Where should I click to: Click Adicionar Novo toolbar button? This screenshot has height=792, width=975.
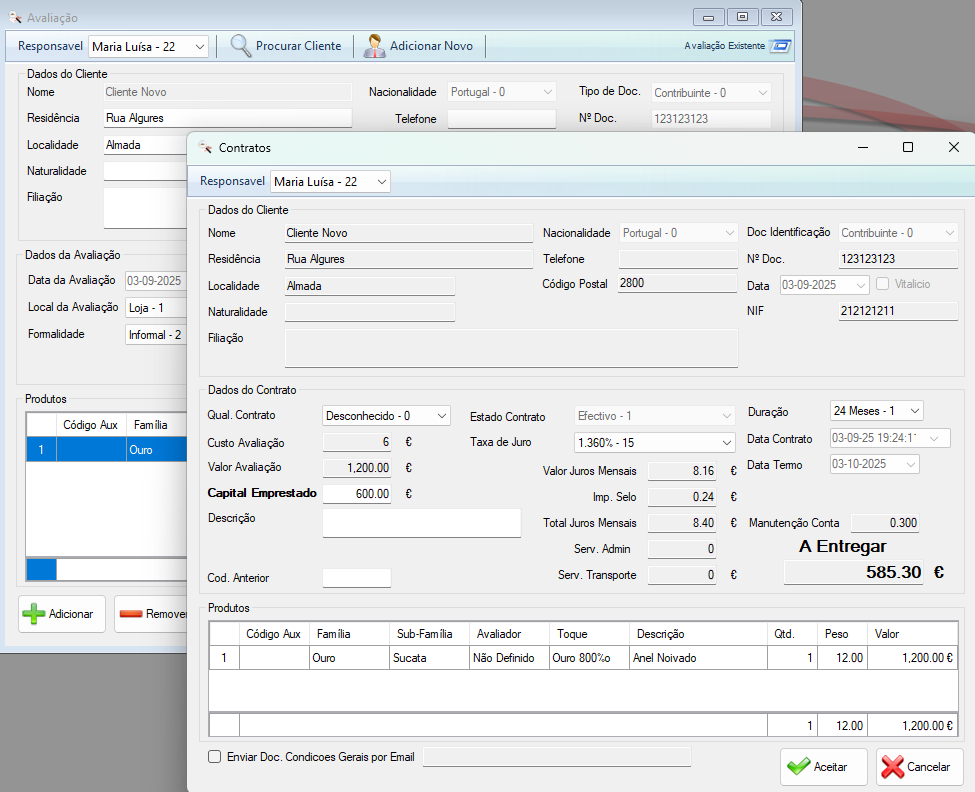coord(418,46)
